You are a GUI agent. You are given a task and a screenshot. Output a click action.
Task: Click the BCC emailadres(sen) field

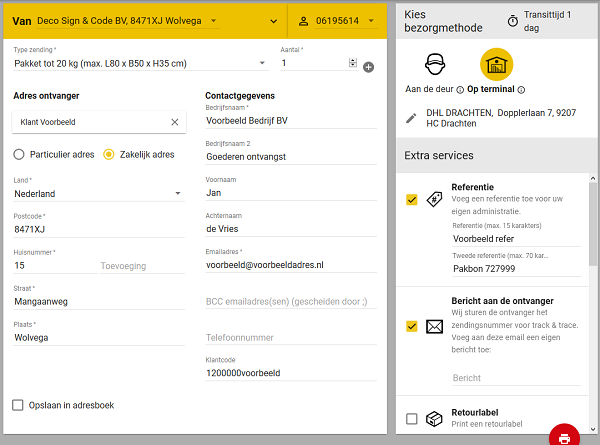(x=291, y=302)
